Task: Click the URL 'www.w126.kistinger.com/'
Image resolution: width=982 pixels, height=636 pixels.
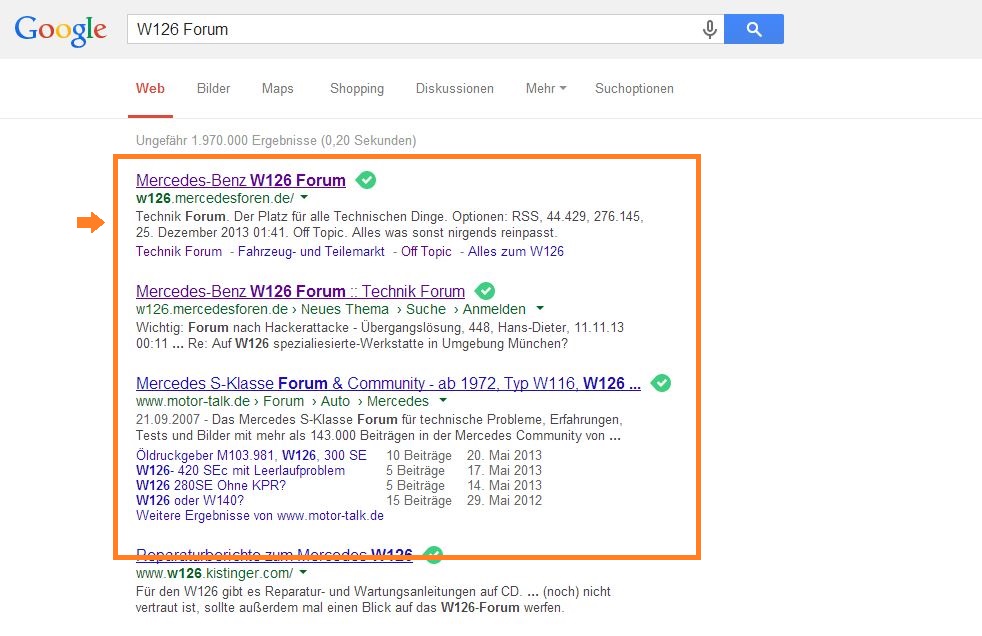Action: coord(214,573)
